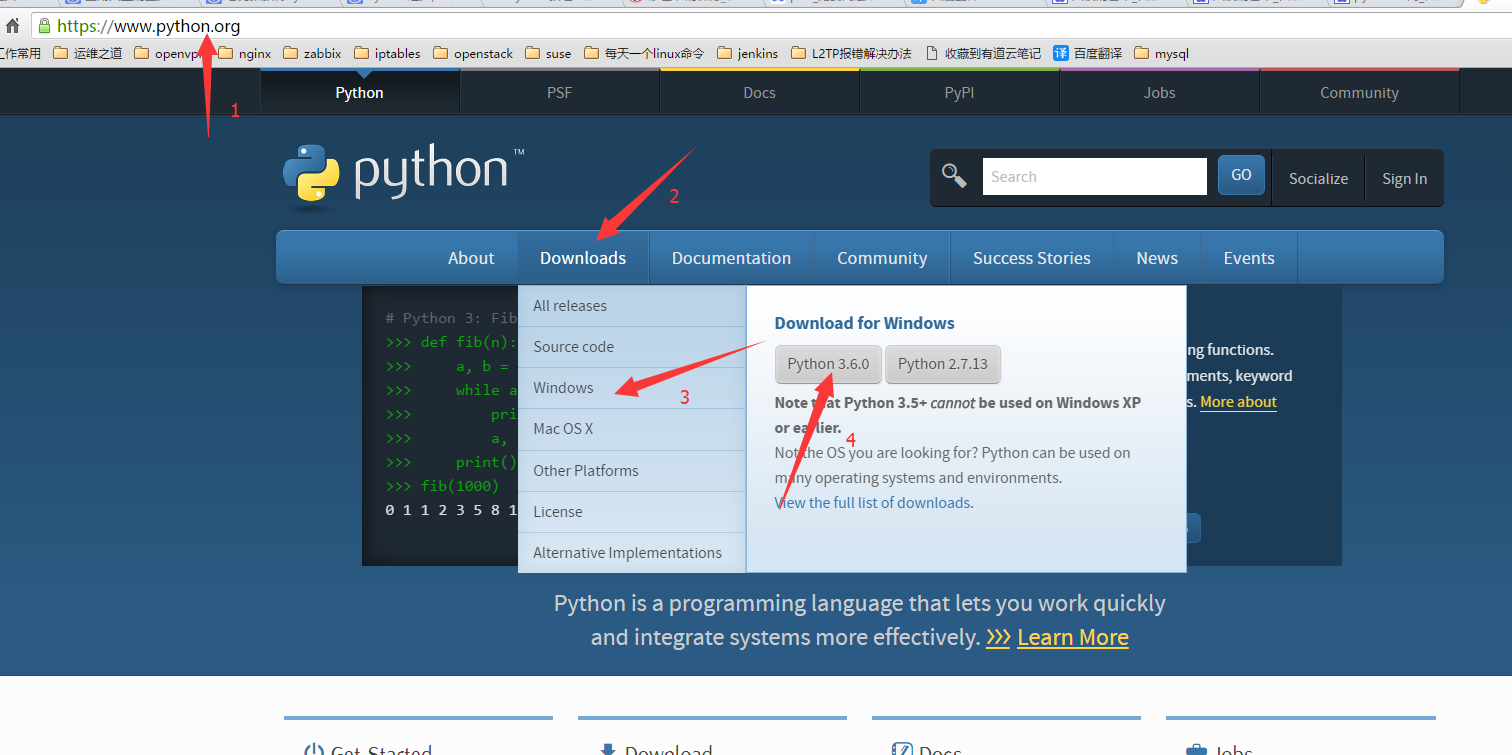Select All releases in Downloads menu
Viewport: 1512px width, 755px height.
pos(632,306)
